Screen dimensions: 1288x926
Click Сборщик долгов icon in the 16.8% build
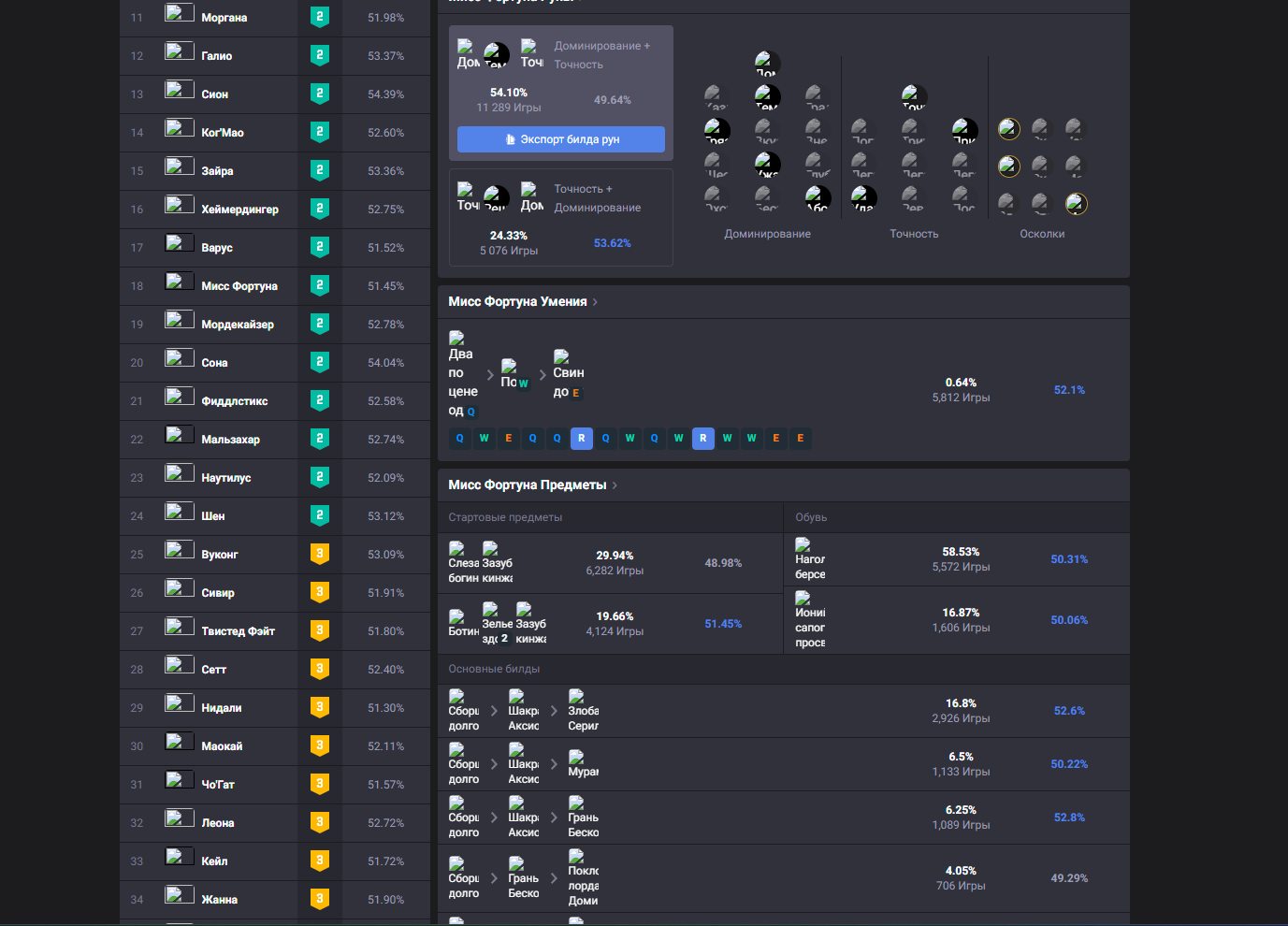pos(463,711)
